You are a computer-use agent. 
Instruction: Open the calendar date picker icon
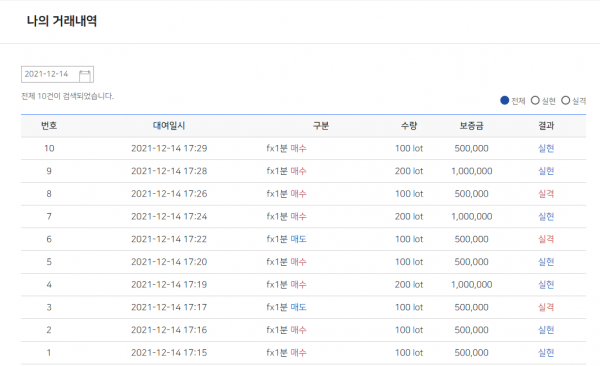coord(85,75)
